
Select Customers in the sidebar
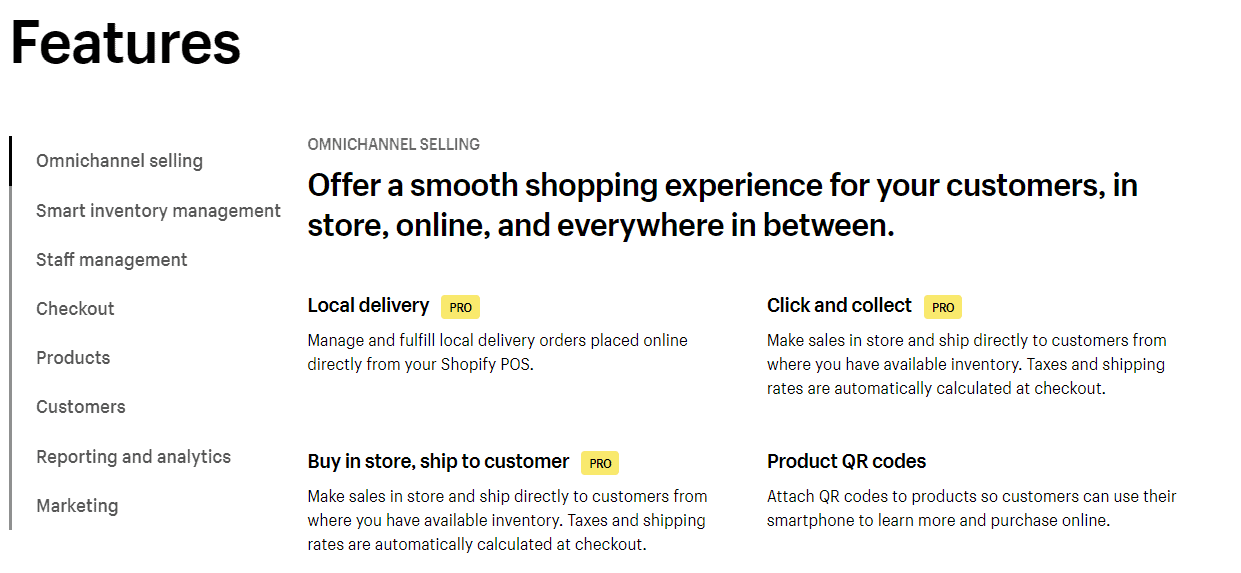coord(81,407)
